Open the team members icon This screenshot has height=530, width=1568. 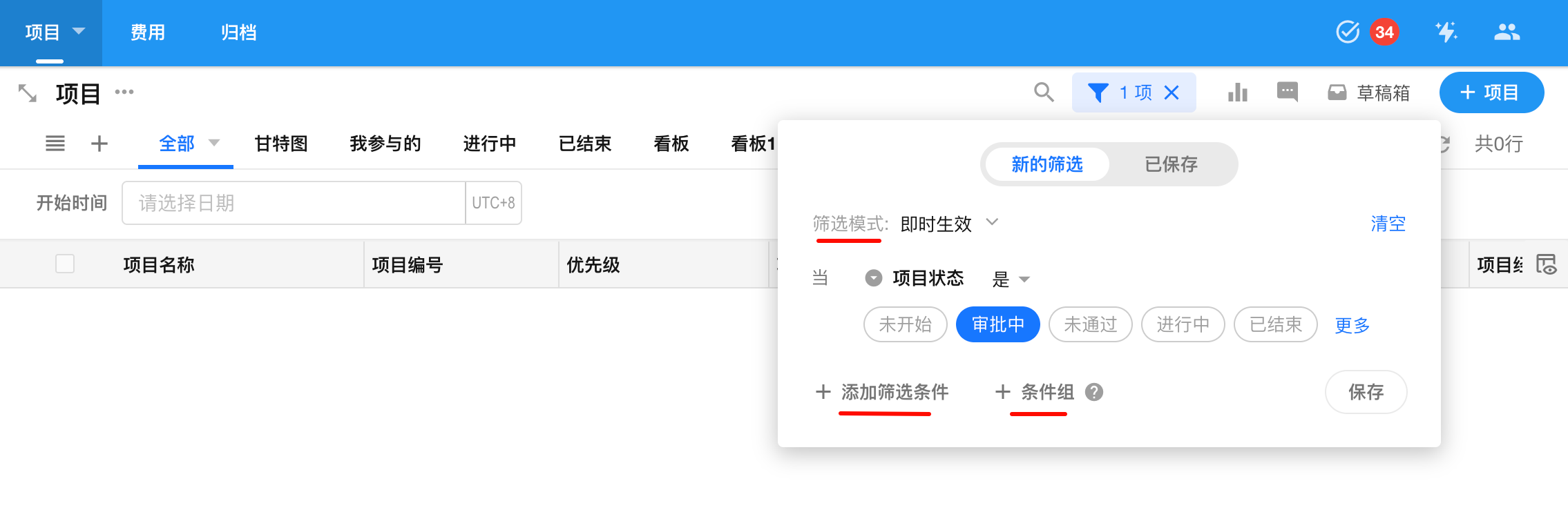click(1507, 32)
